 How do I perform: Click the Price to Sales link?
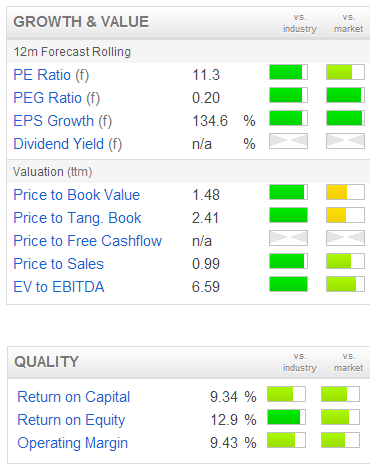click(59, 264)
